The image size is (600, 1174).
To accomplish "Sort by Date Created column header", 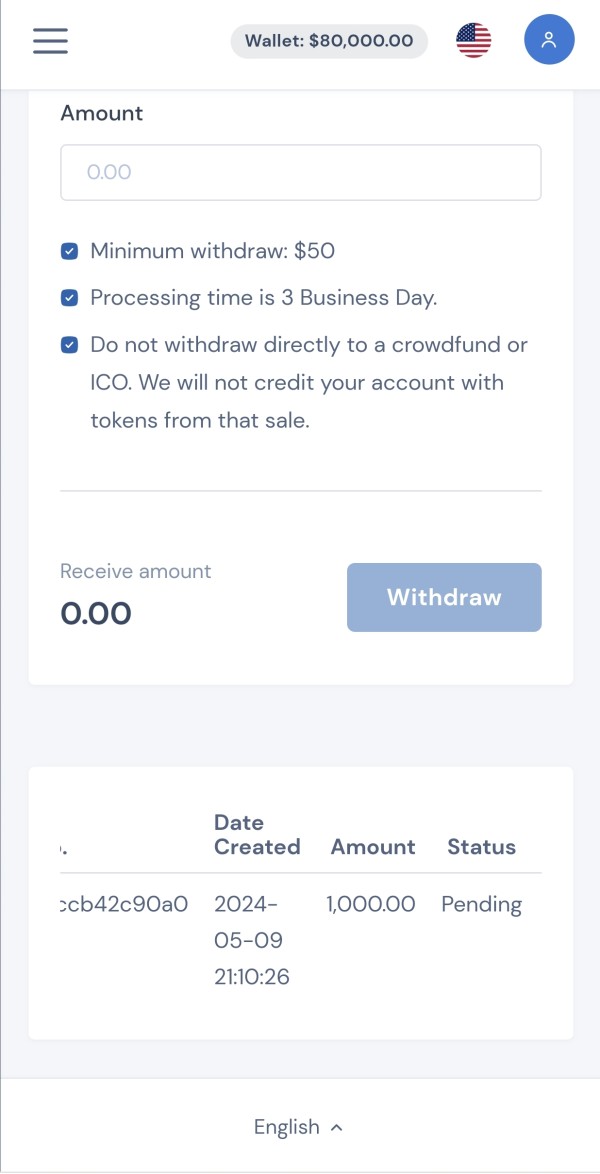I will point(257,835).
